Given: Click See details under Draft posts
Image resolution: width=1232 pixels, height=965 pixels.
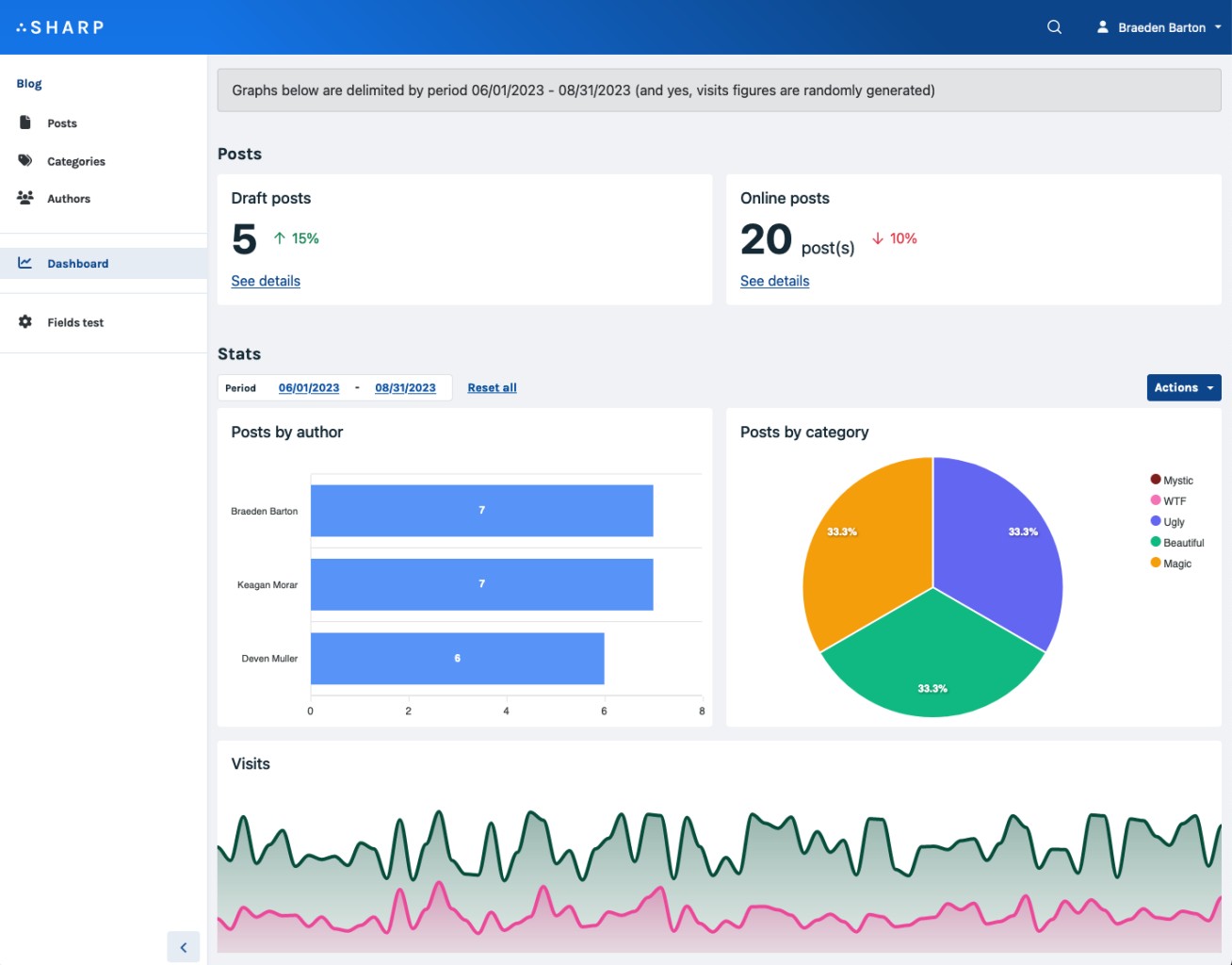Looking at the screenshot, I should (266, 281).
